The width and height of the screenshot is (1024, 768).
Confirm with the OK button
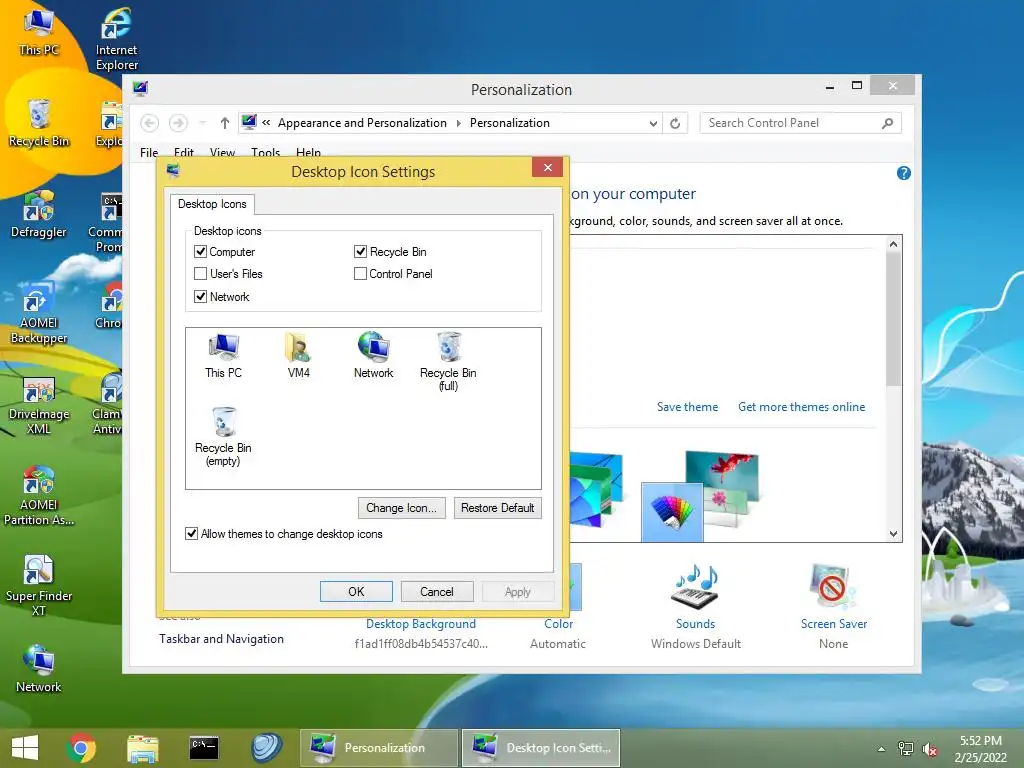pos(356,591)
